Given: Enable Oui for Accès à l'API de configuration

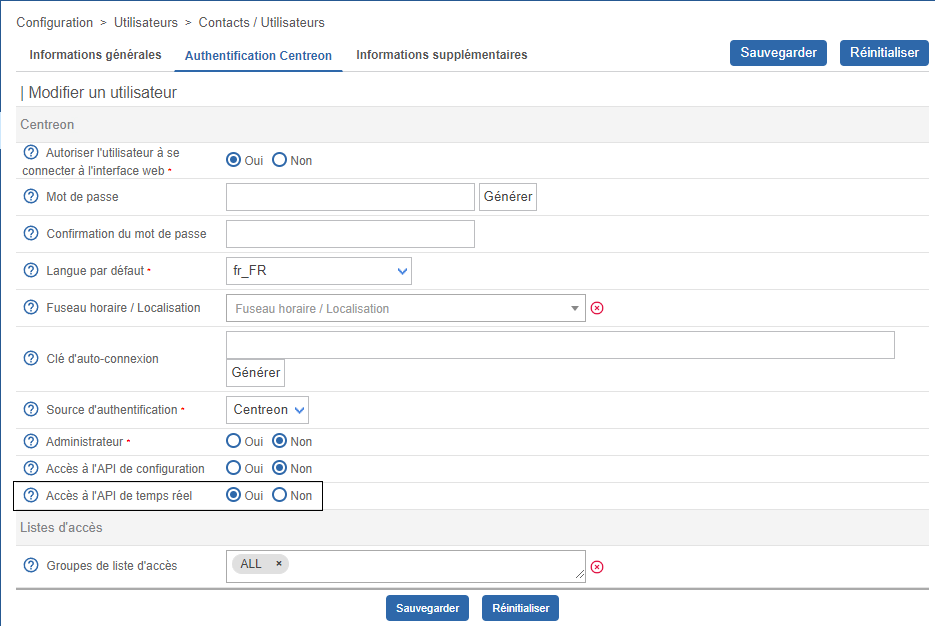Looking at the screenshot, I should (234, 468).
